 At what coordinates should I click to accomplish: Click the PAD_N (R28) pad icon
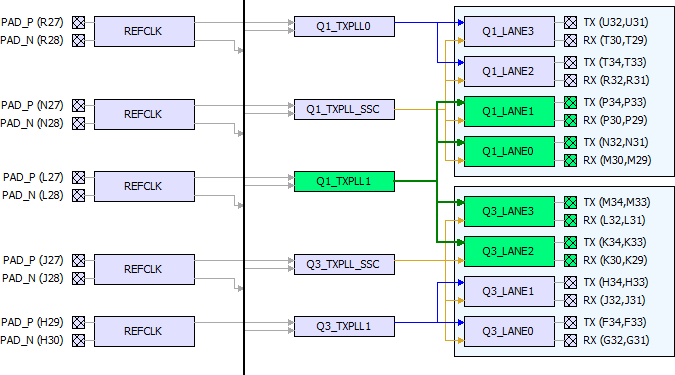pos(78,40)
